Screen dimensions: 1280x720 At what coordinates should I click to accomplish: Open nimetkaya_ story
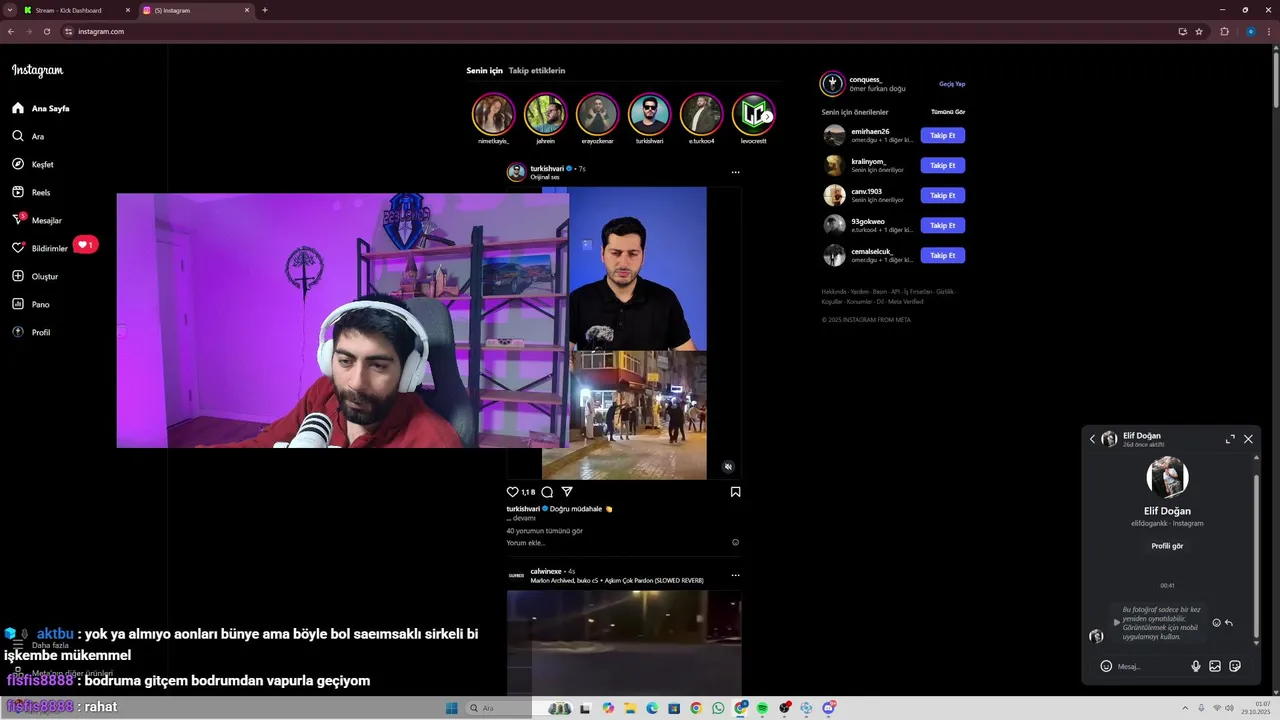pos(493,114)
